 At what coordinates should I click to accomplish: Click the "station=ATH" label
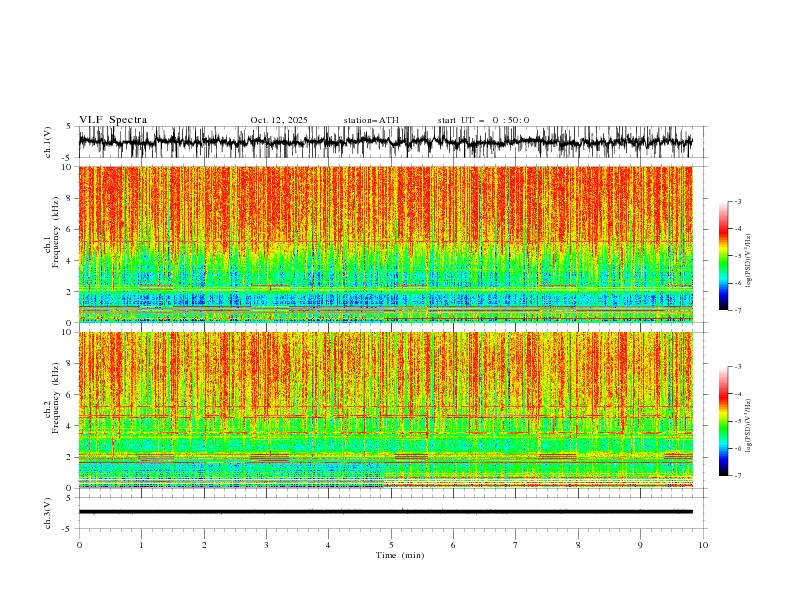coord(371,120)
